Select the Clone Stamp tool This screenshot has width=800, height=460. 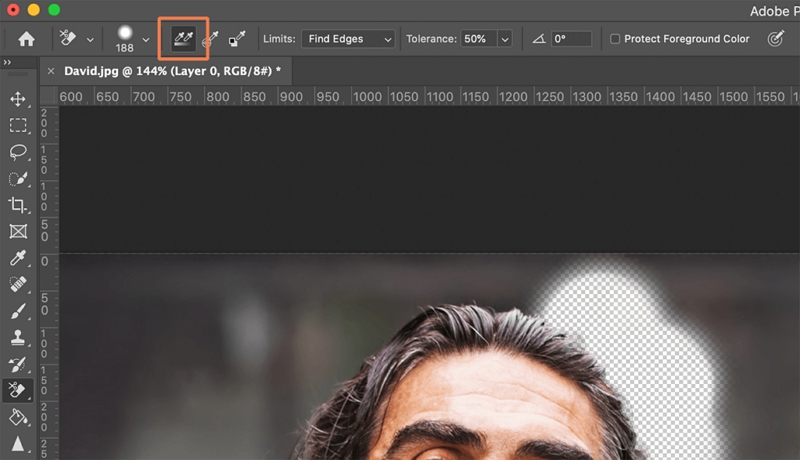click(17, 337)
